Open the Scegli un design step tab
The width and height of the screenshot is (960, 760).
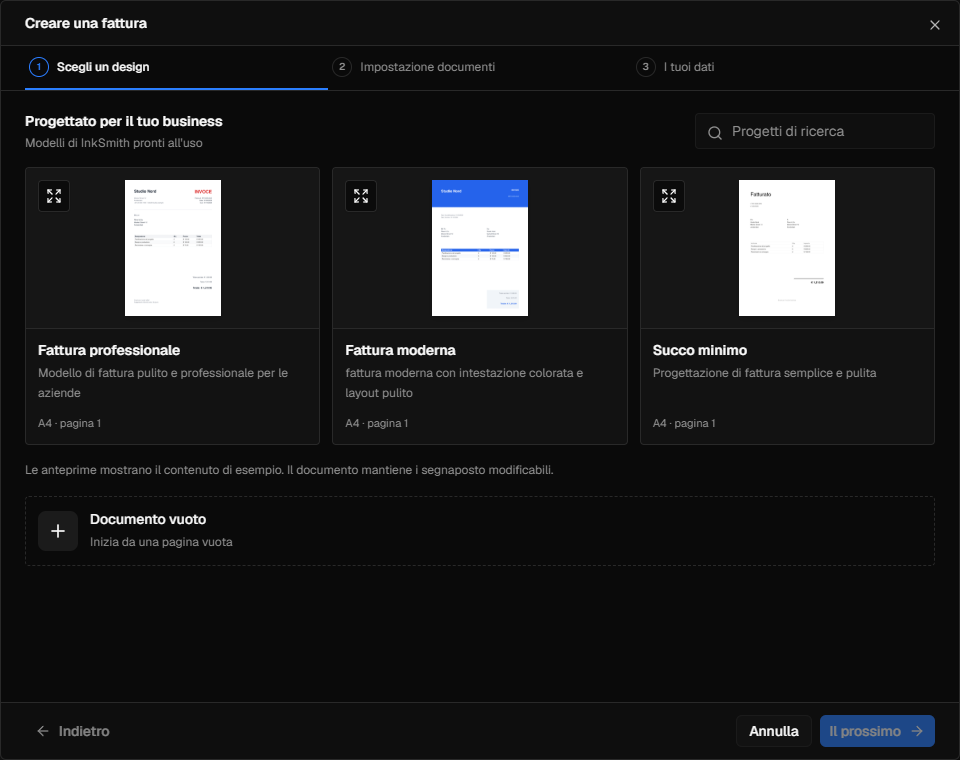coord(176,67)
